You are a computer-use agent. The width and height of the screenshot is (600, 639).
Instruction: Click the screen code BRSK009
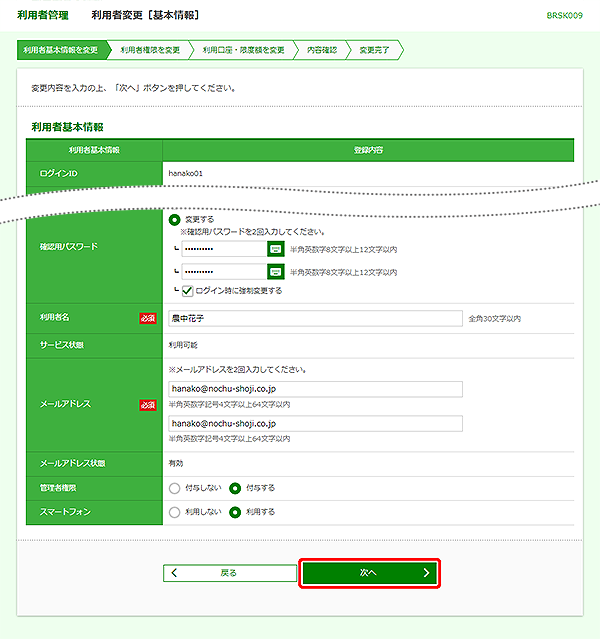565,15
